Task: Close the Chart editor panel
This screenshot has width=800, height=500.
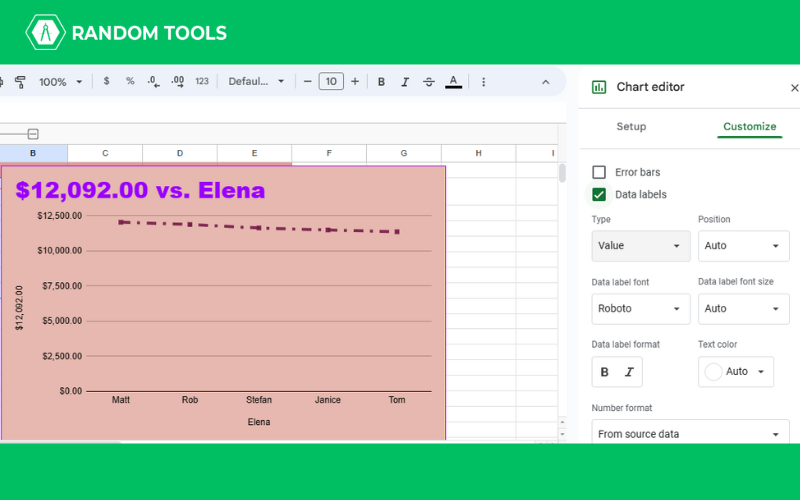Action: click(x=794, y=88)
